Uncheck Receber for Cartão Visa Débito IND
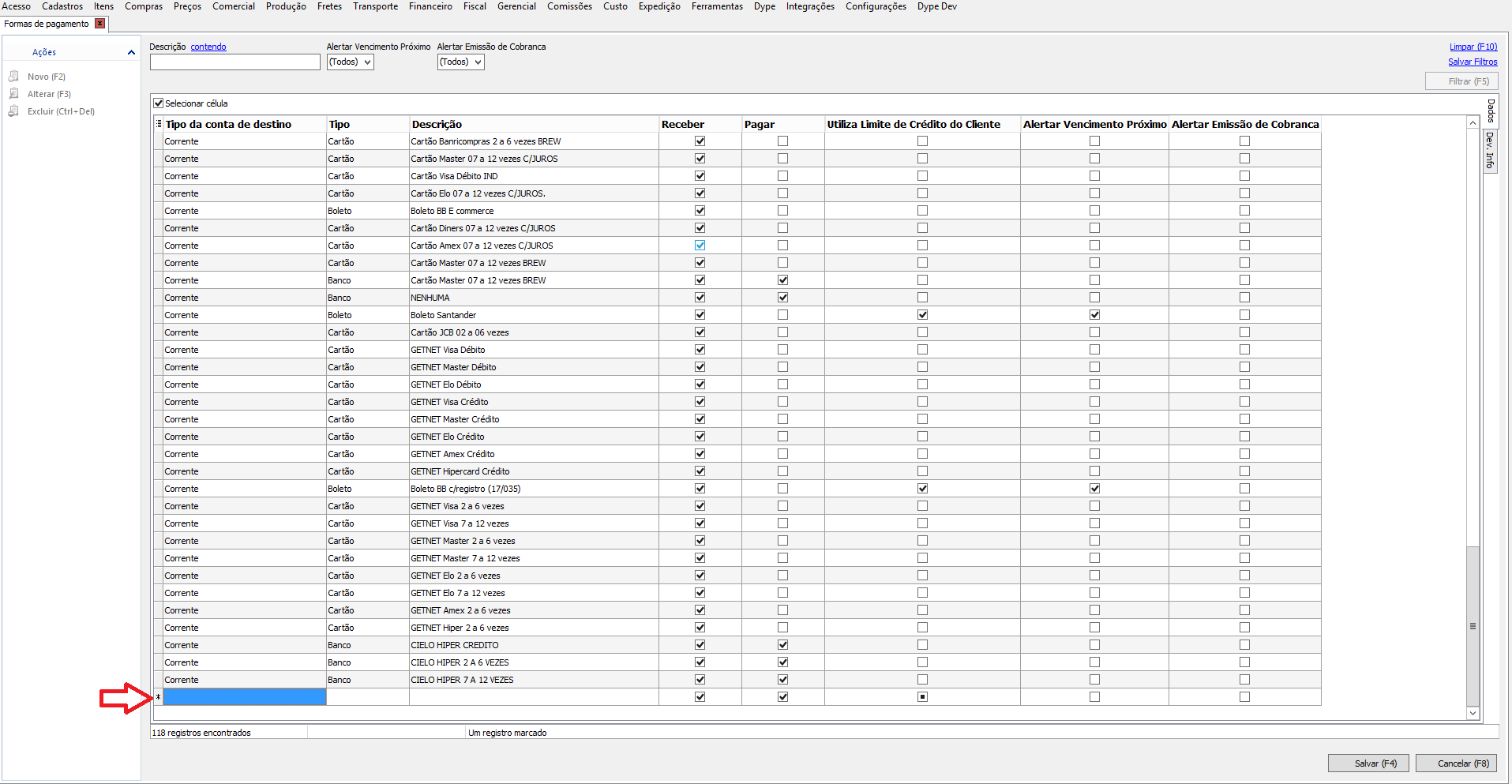 point(700,176)
